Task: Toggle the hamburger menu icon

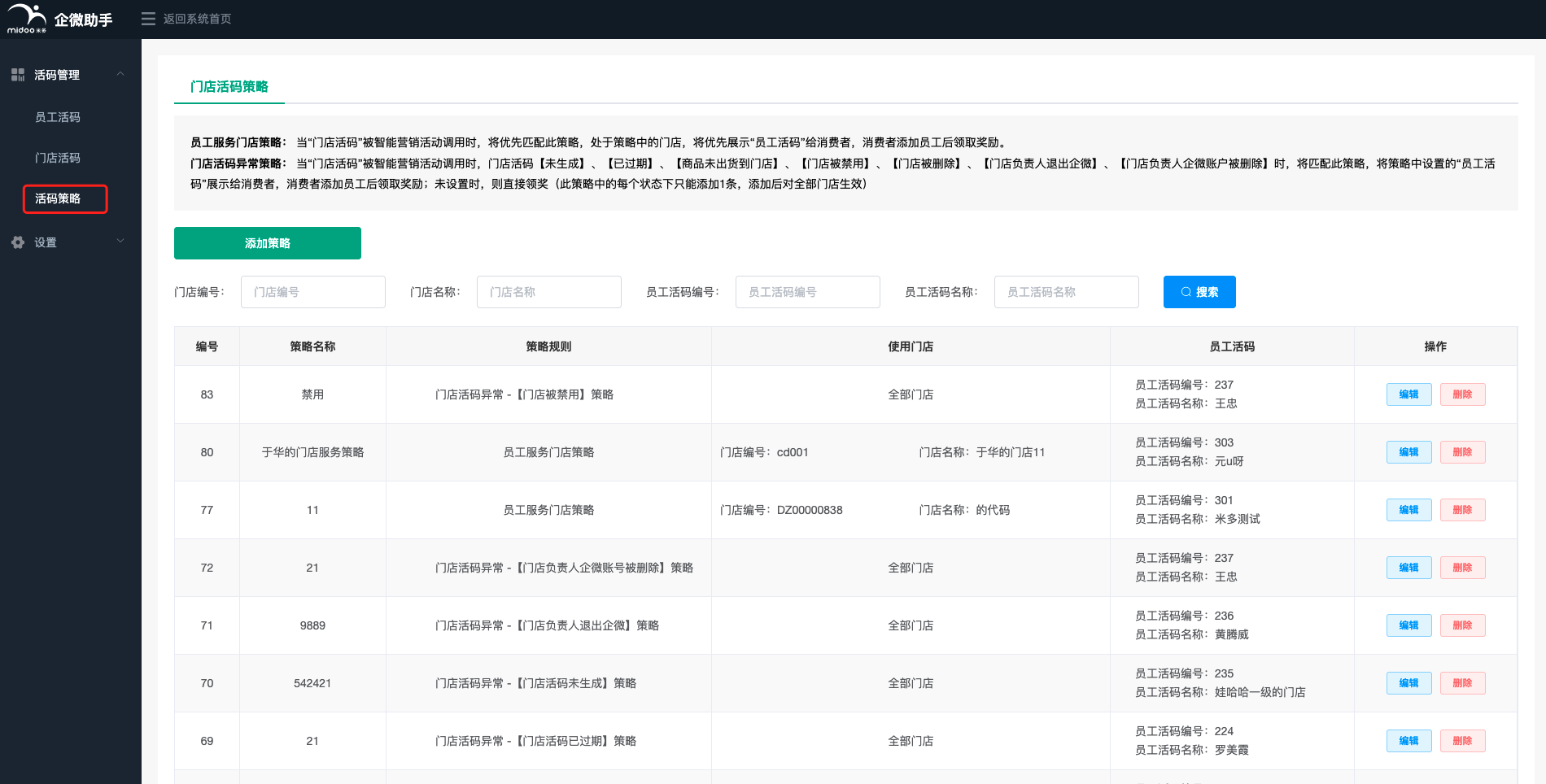Action: pyautogui.click(x=148, y=19)
